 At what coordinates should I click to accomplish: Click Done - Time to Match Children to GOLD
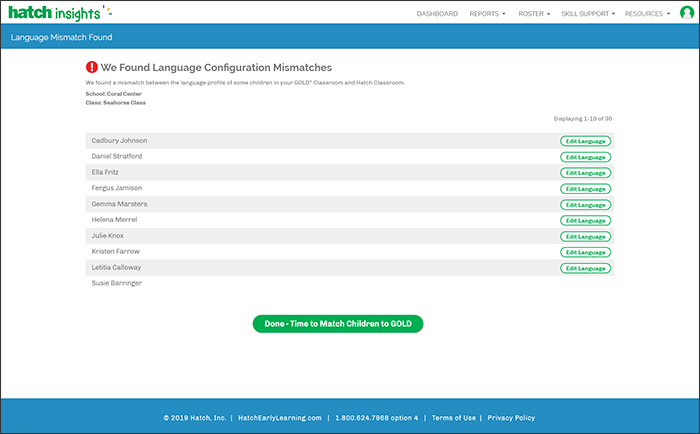tap(338, 324)
